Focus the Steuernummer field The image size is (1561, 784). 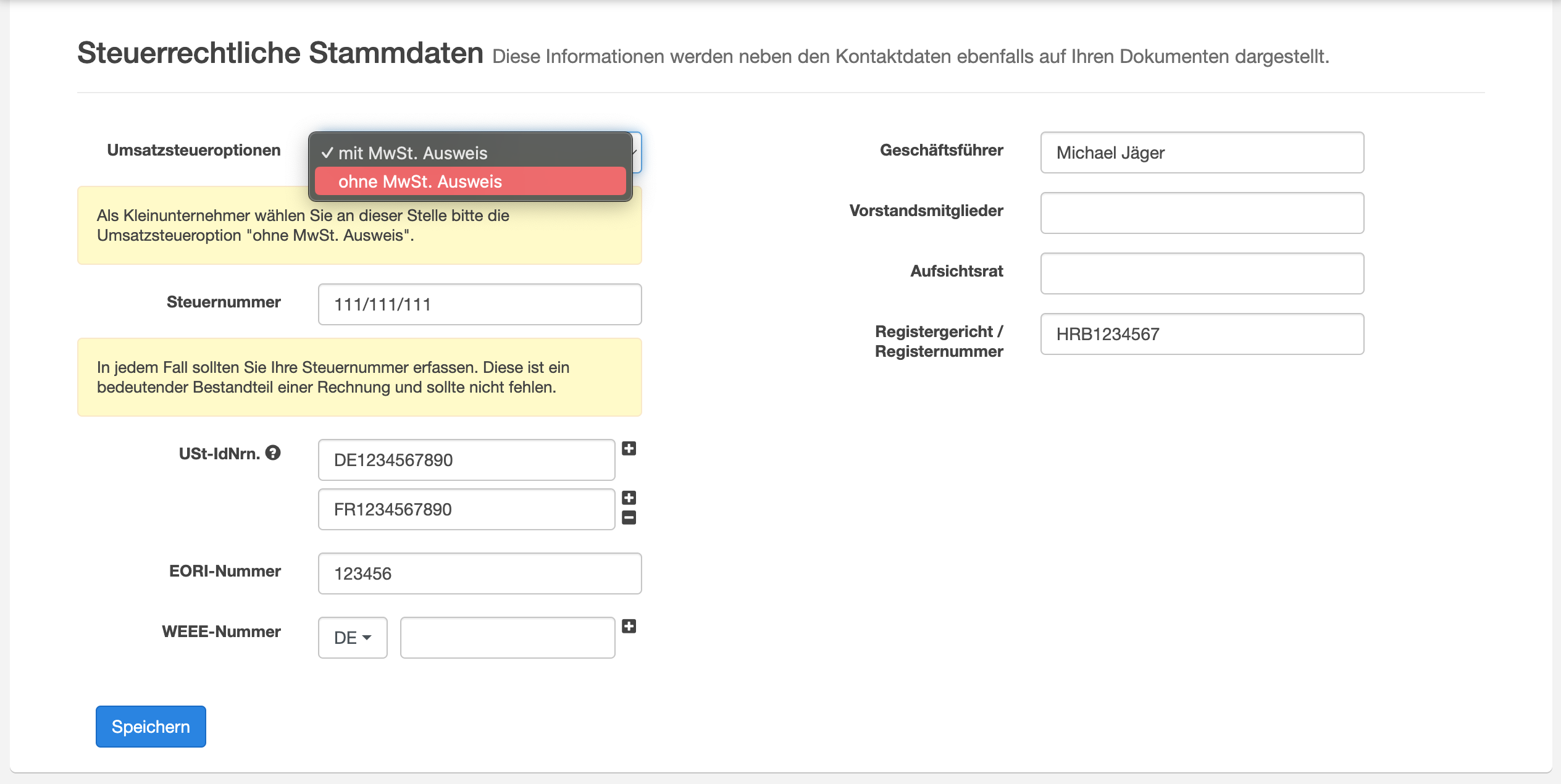click(x=480, y=304)
